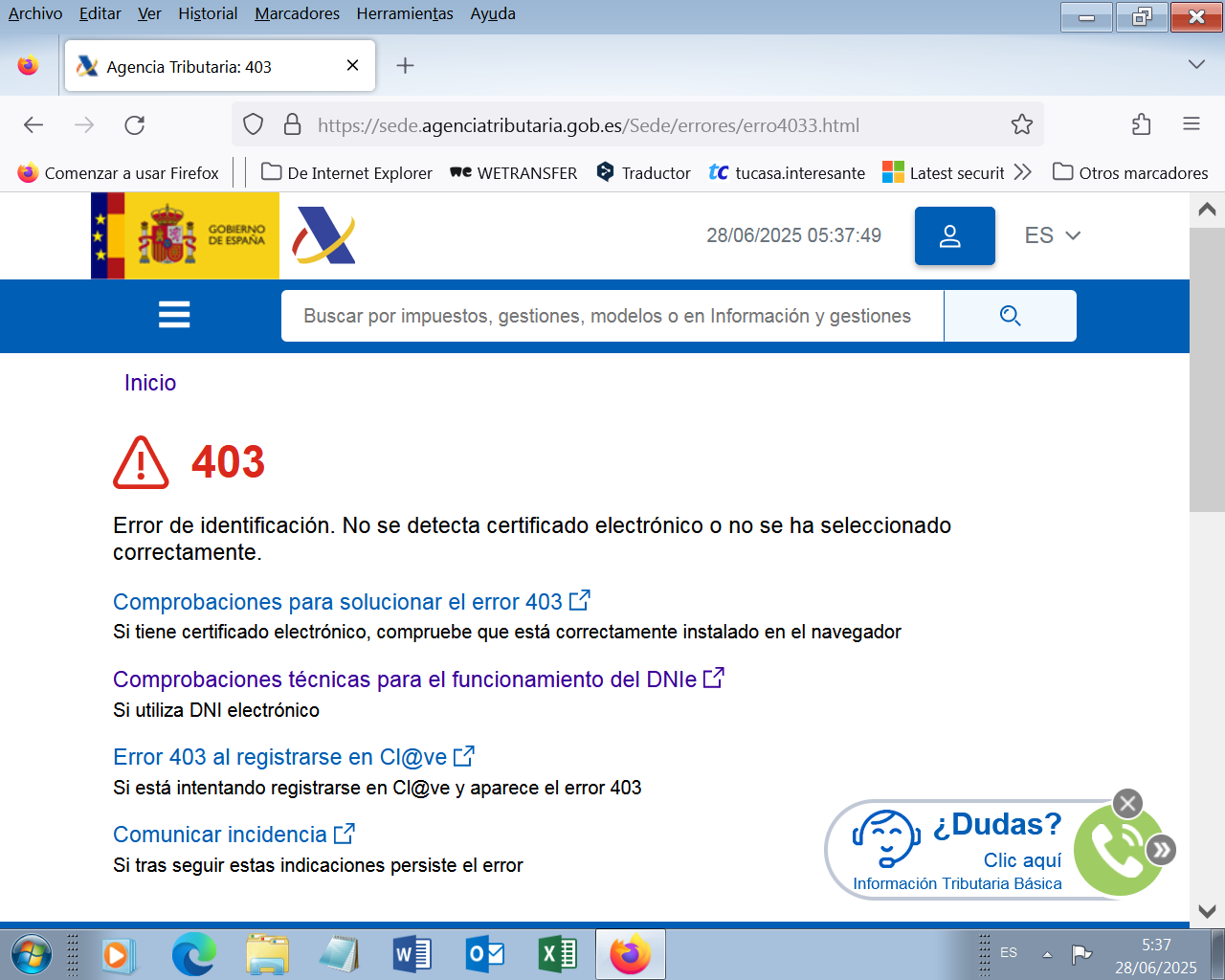This screenshot has width=1225, height=980.
Task: Click the magnifying glass search button
Action: point(1010,316)
